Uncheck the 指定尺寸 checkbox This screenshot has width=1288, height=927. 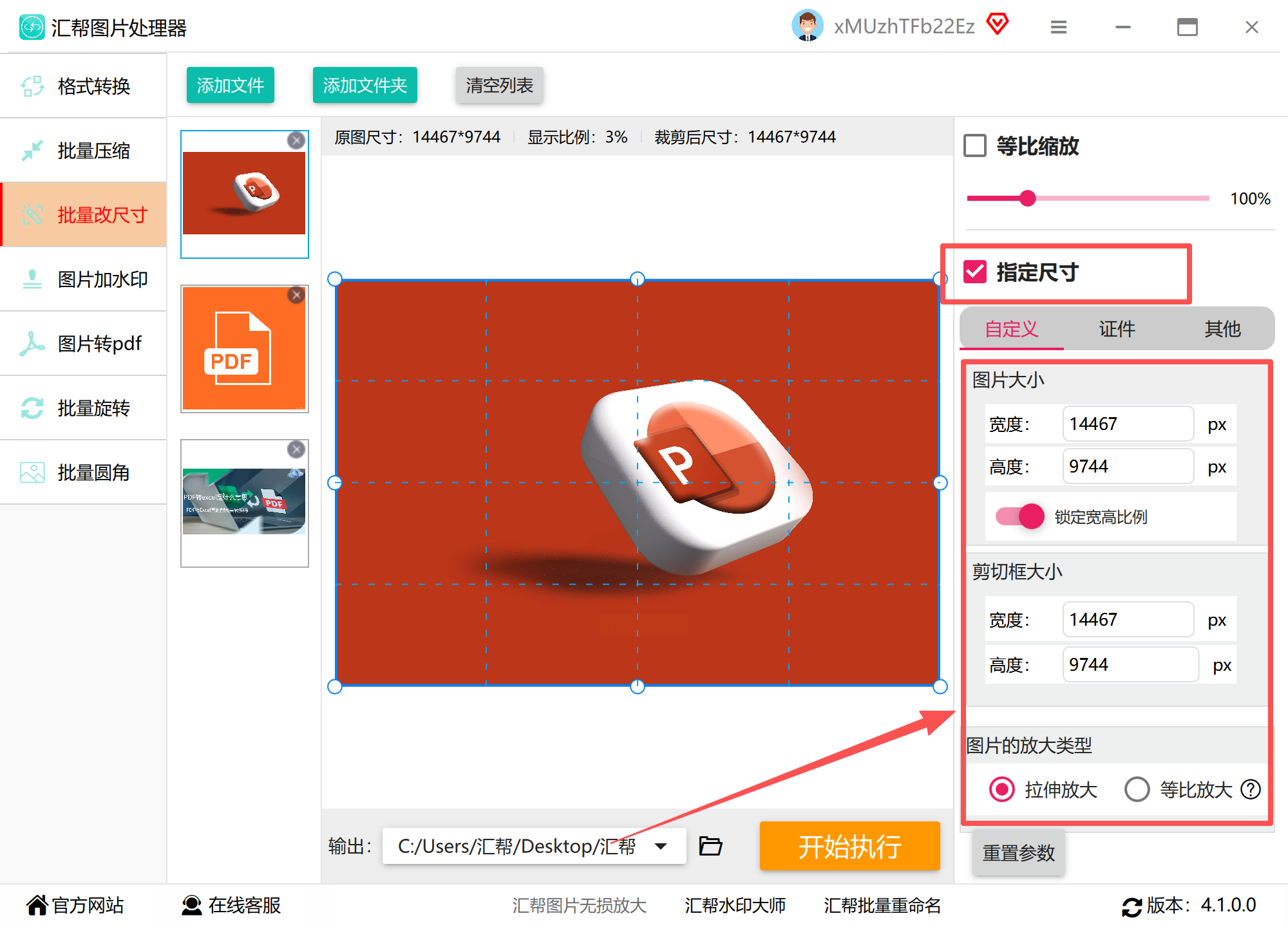click(975, 272)
